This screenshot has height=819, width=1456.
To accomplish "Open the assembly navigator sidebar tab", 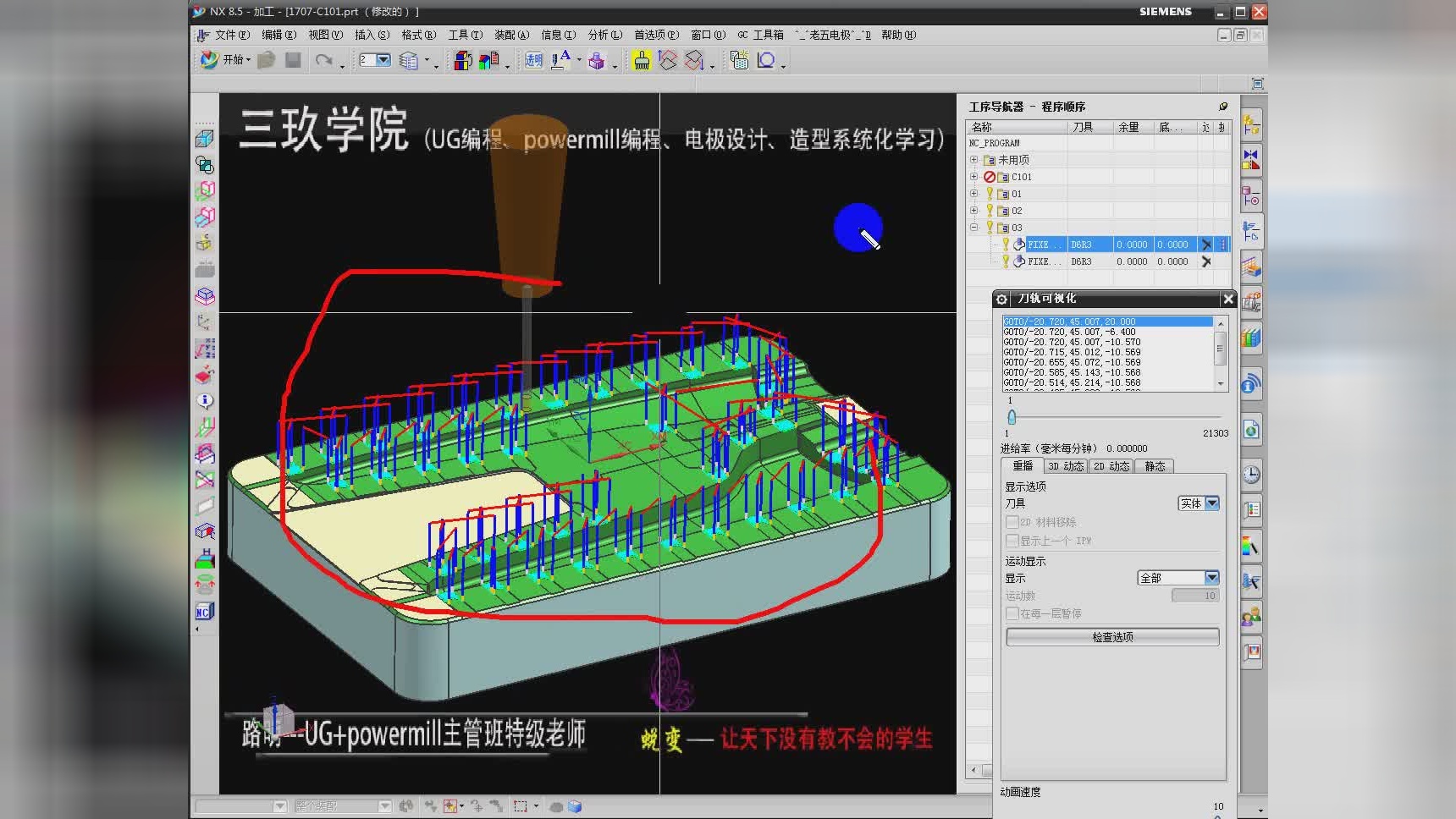I will point(1251,126).
